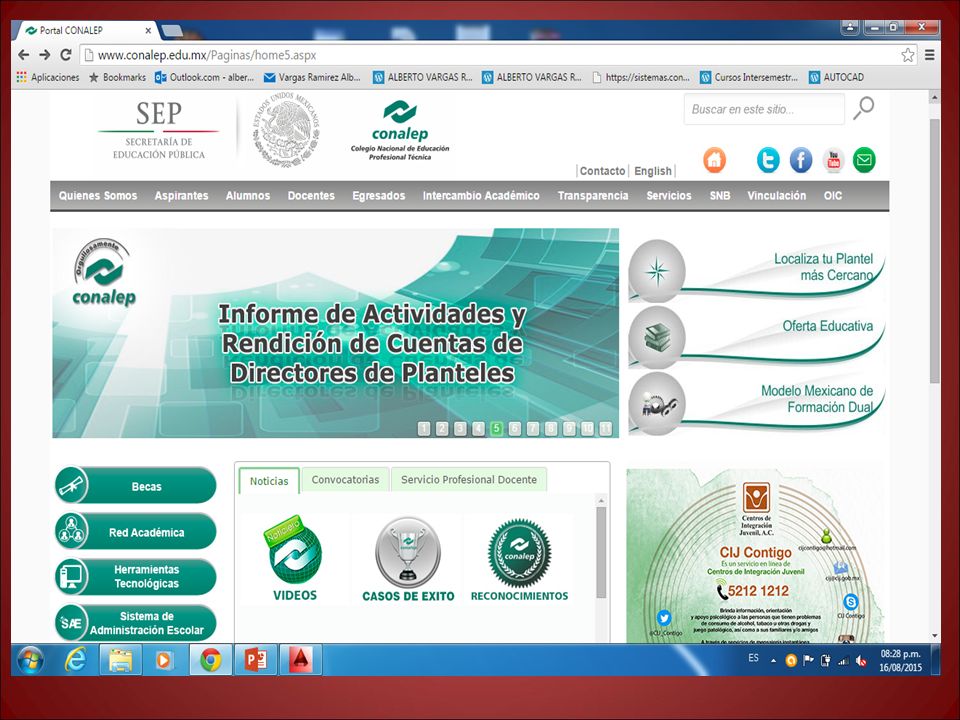Viewport: 960px width, 720px height.
Task: Launch Internet Explorer from taskbar
Action: [75, 660]
